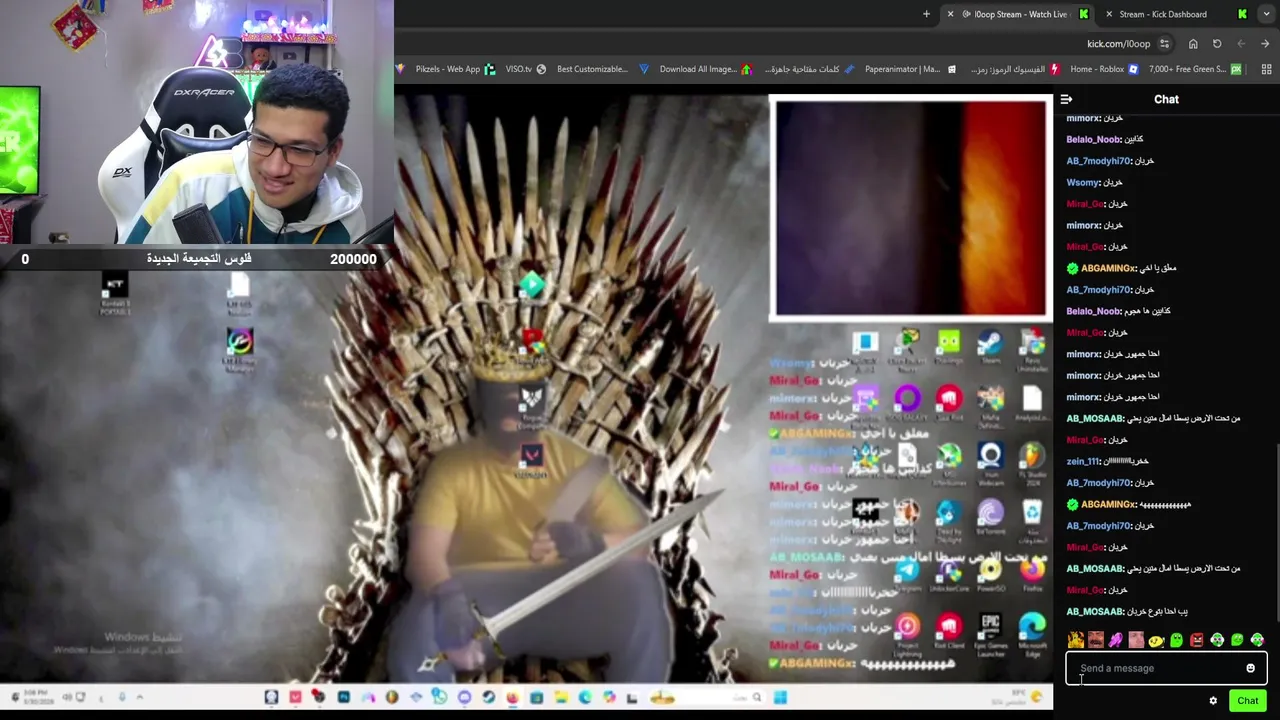Open Microsoft Edge desktop icon

[1032, 633]
